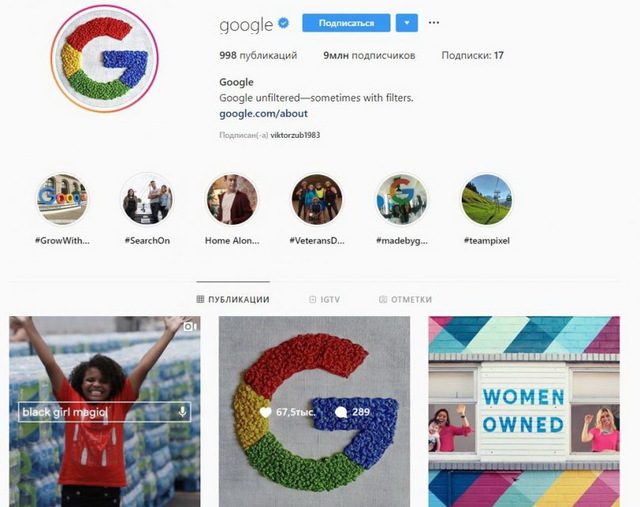Switch to the ОТМЕТКИ tagged tab

[405, 300]
